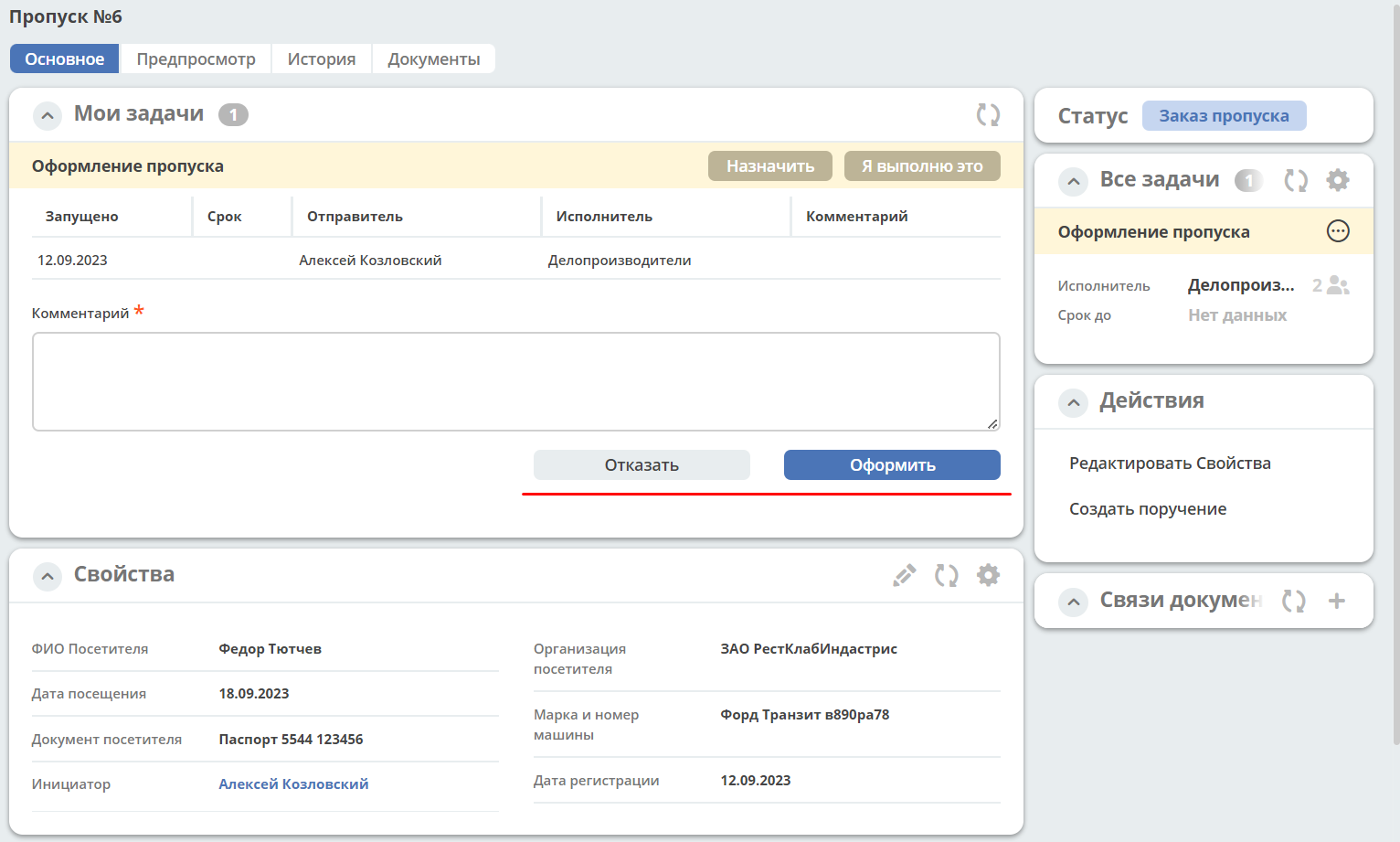Click the truncated Делопроиз... executor value
This screenshot has height=842, width=1400.
pos(1241,285)
